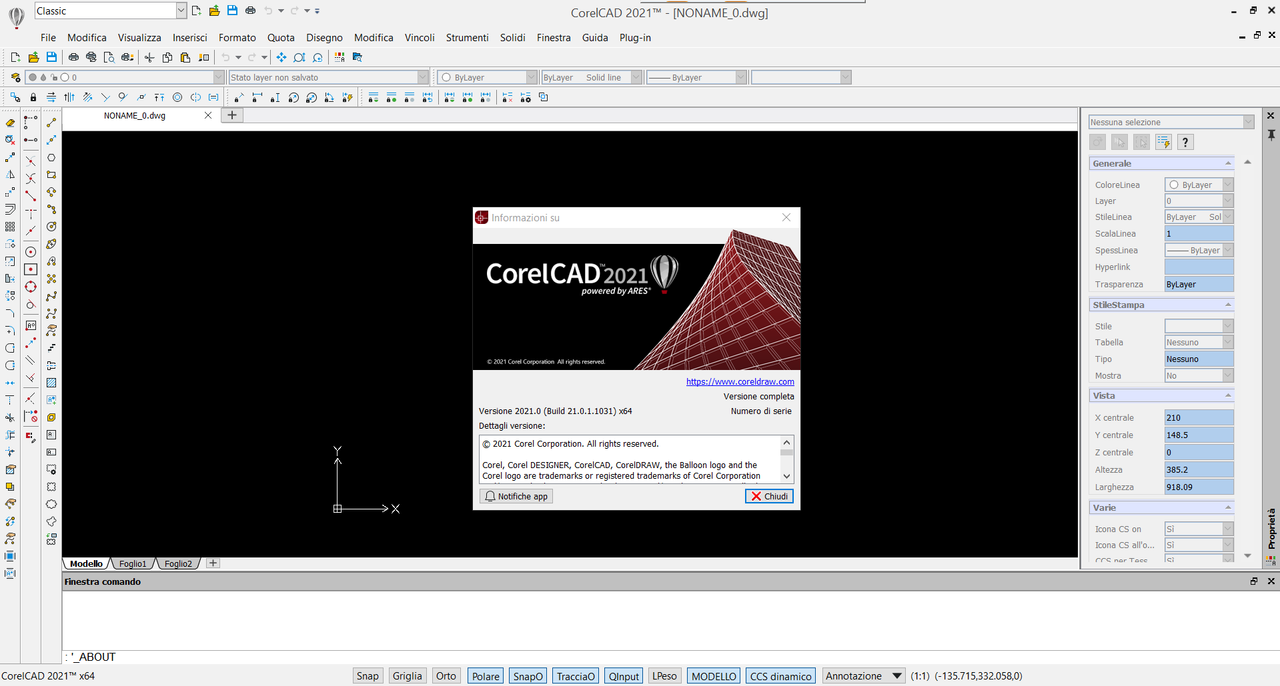
Task: Click the New document icon in standard toolbar
Action: [x=15, y=57]
